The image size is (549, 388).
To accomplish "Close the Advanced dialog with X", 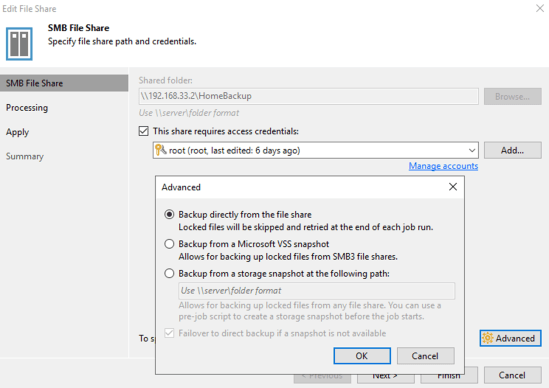I will click(x=453, y=187).
